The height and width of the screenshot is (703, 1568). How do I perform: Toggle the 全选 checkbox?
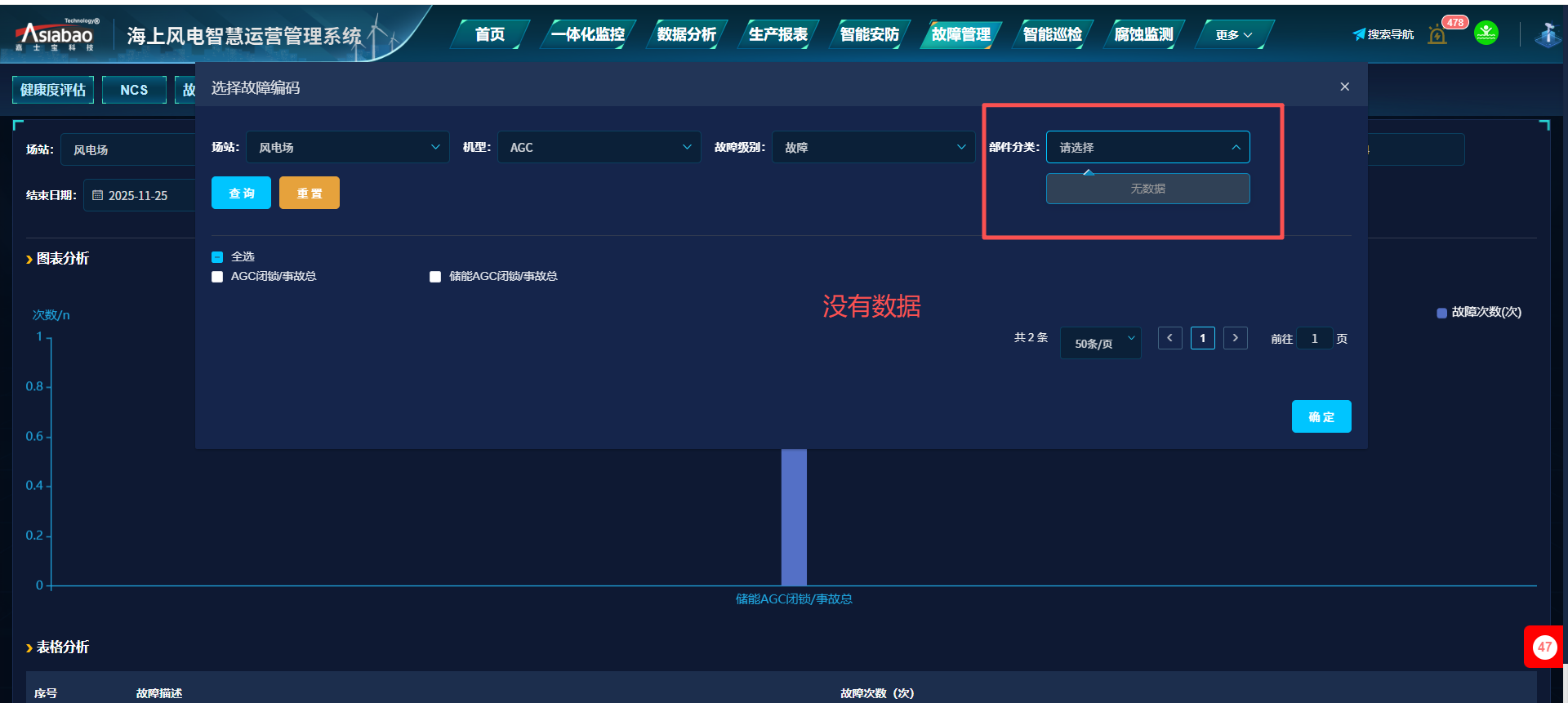[x=217, y=257]
